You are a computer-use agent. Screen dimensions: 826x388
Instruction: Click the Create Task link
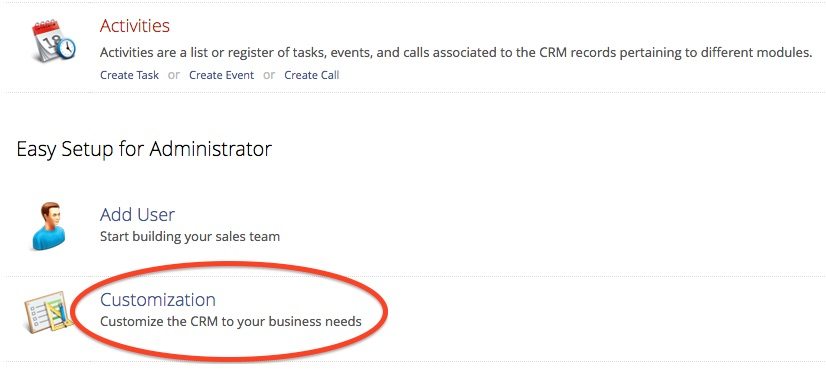pyautogui.click(x=129, y=75)
